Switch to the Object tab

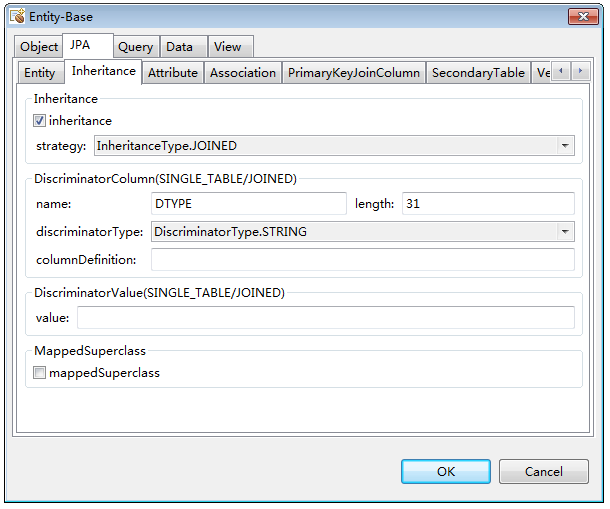(x=39, y=47)
